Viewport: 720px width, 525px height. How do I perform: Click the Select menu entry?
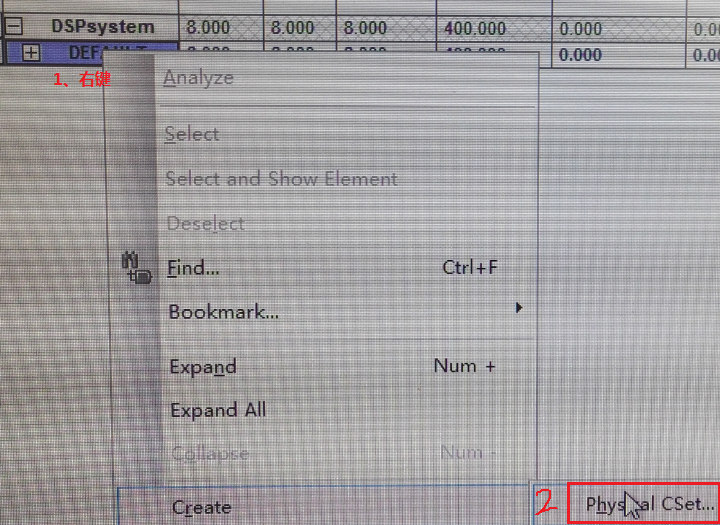pos(192,134)
